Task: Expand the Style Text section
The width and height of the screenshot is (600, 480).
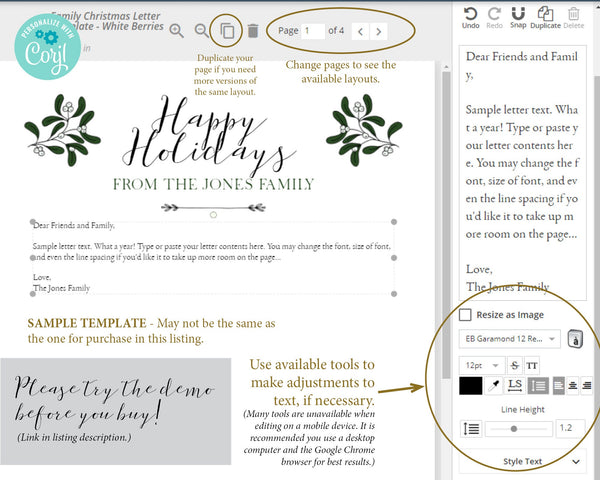Action: click(x=520, y=462)
